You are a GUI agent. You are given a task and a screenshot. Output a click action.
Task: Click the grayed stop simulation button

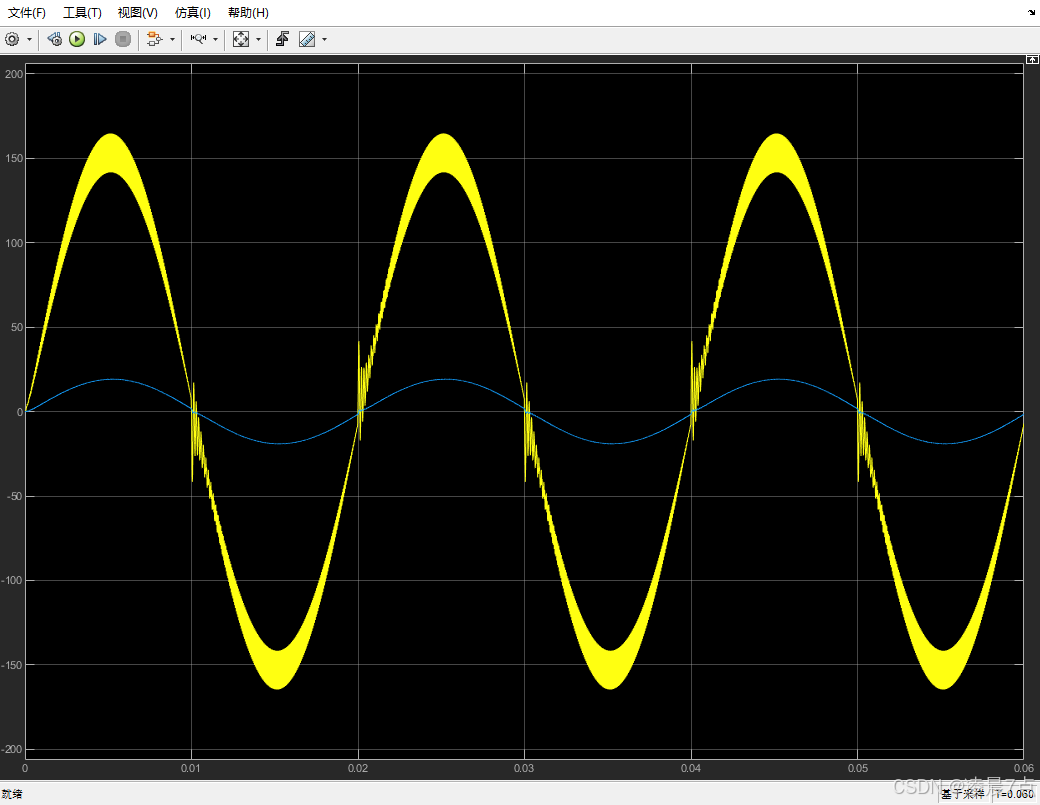(x=123, y=40)
